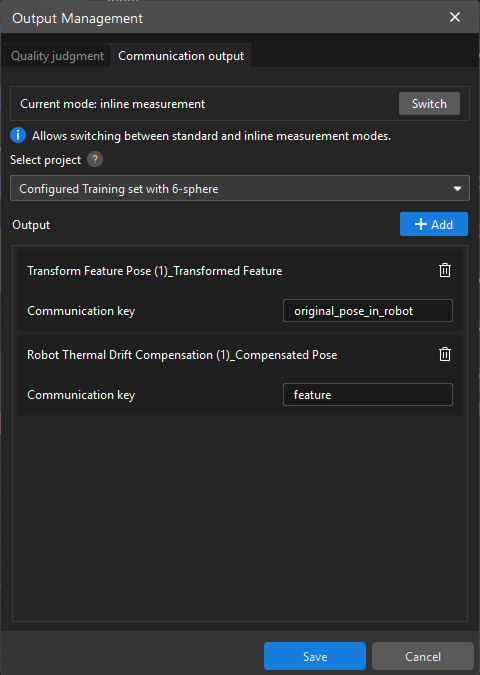The width and height of the screenshot is (480, 675).
Task: Save the output management settings
Action: [315, 656]
